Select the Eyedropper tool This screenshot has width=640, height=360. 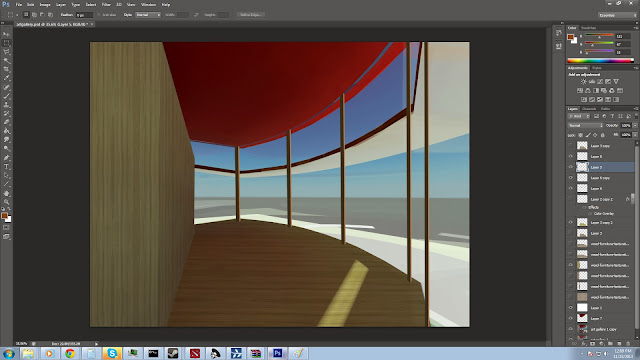coord(6,78)
